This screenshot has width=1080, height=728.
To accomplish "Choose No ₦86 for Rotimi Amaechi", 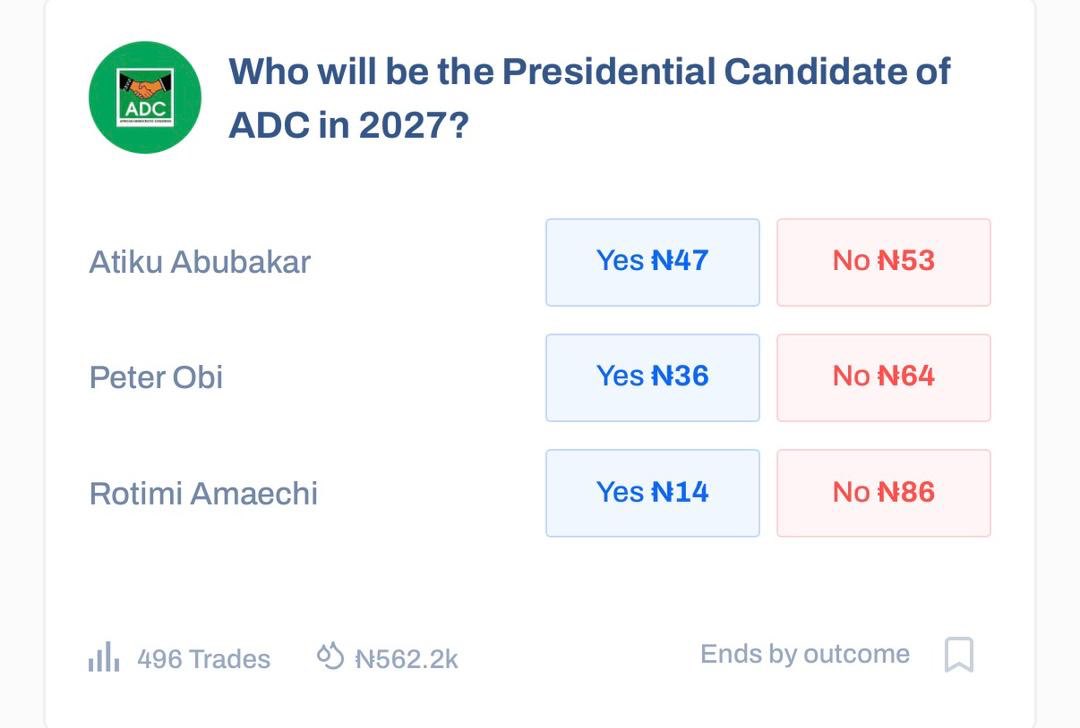I will pos(883,493).
